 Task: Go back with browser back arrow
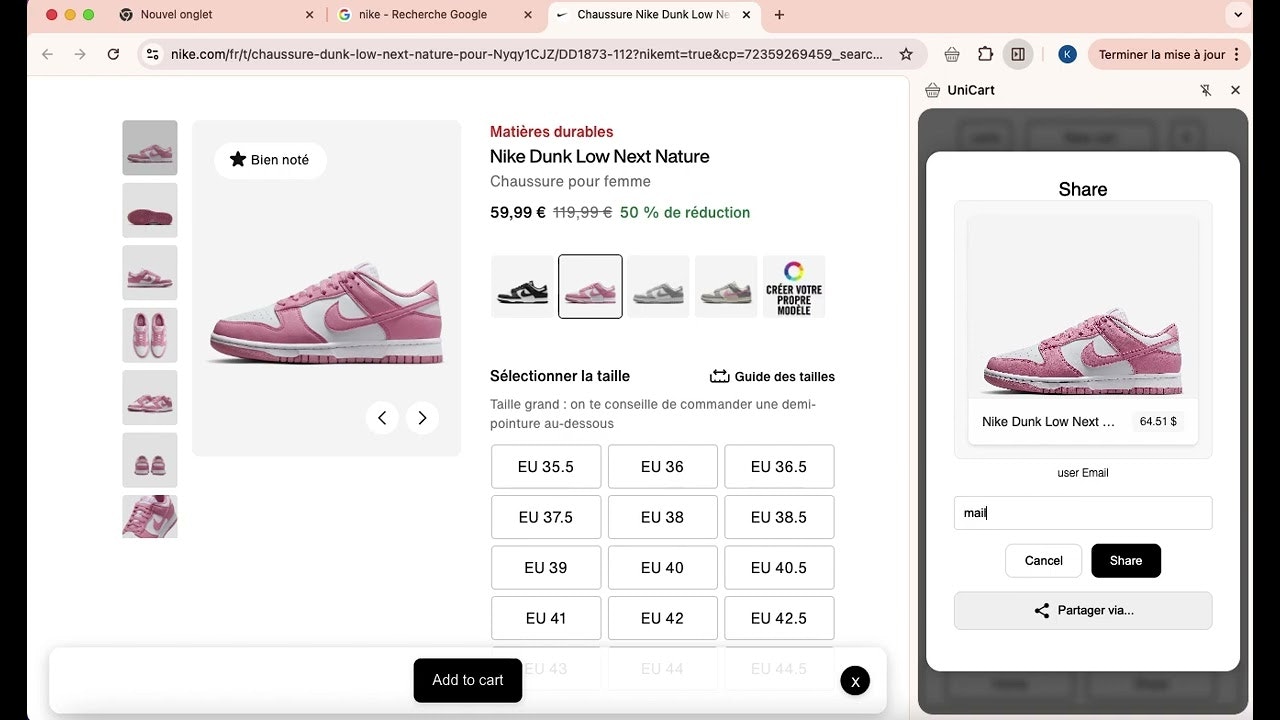pyautogui.click(x=47, y=54)
